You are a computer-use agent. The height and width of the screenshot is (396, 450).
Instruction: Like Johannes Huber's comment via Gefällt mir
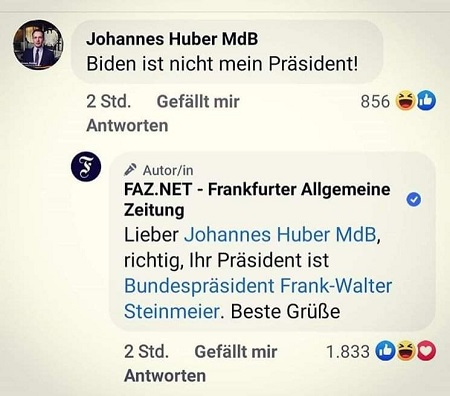pyautogui.click(x=198, y=101)
